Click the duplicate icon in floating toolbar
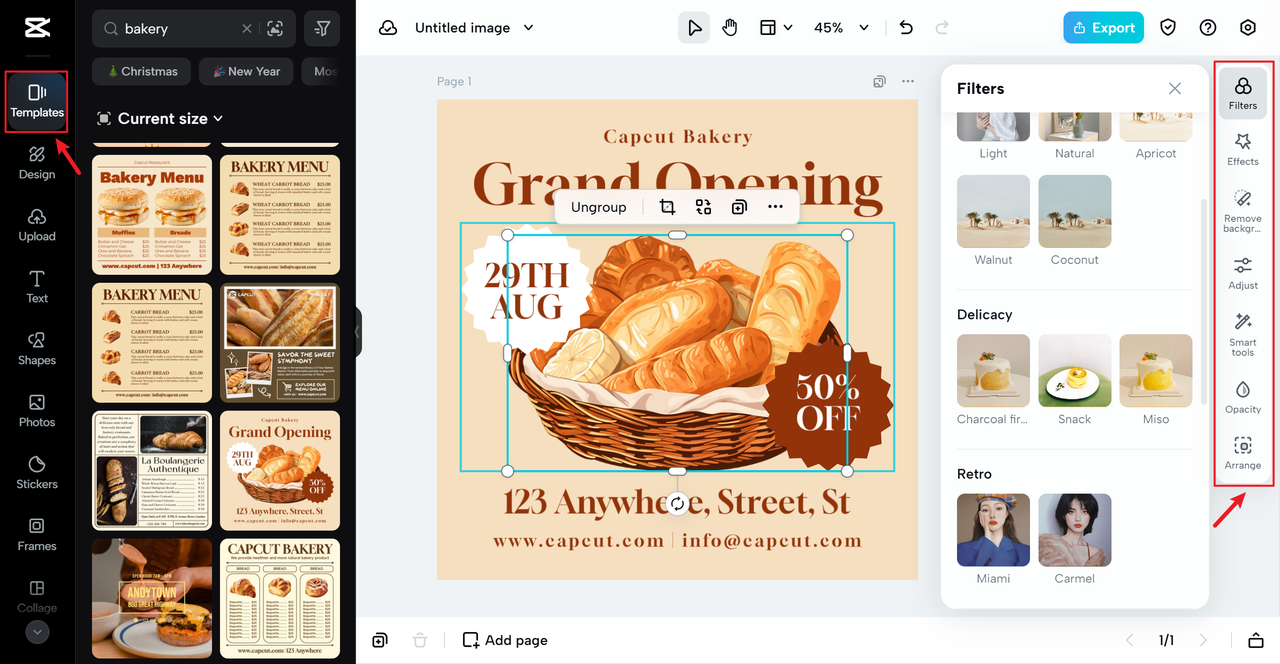Screen dimensions: 1280x664 point(739,207)
